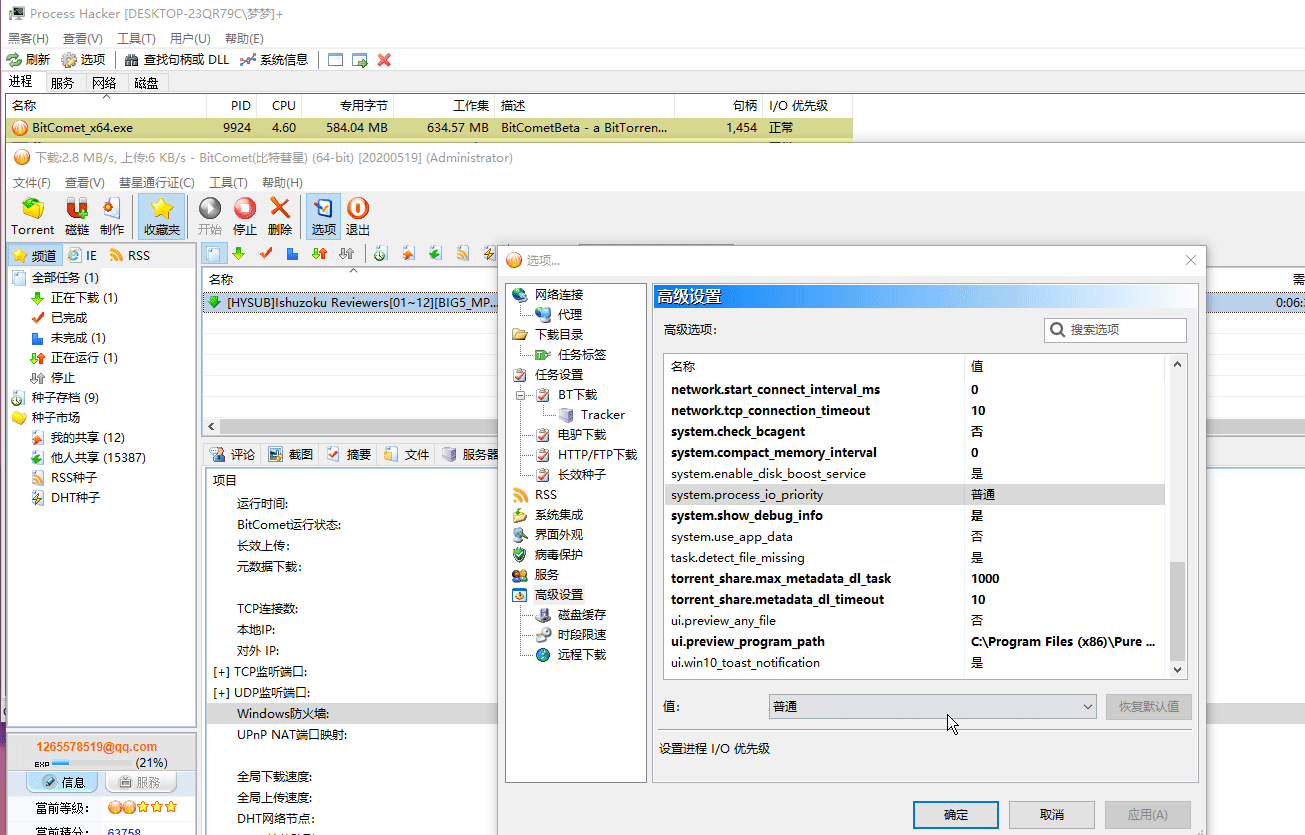
Task: Click the all-tasks page filter icon in task toolbar
Action: pos(215,254)
